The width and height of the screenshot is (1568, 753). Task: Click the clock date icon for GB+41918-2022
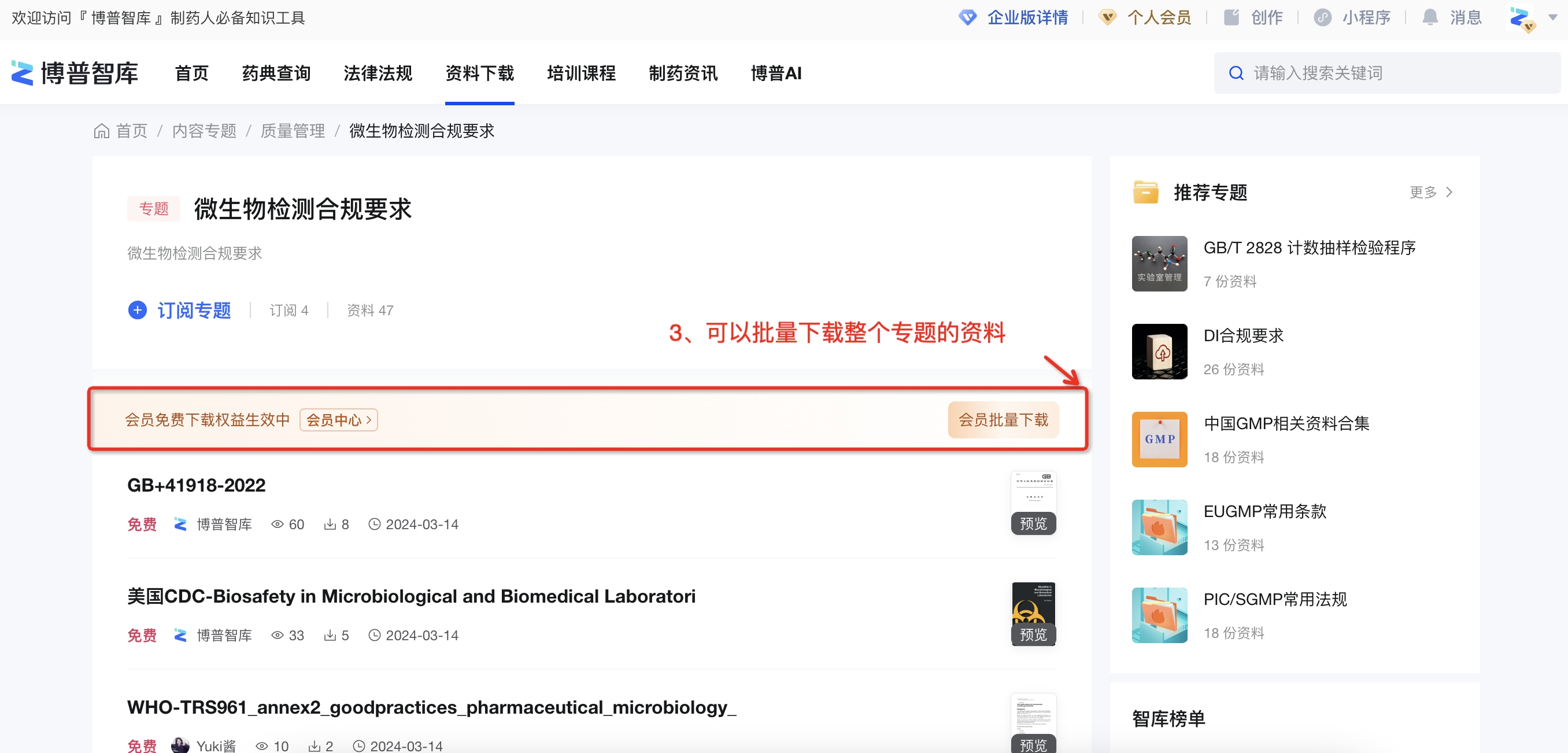pos(374,524)
